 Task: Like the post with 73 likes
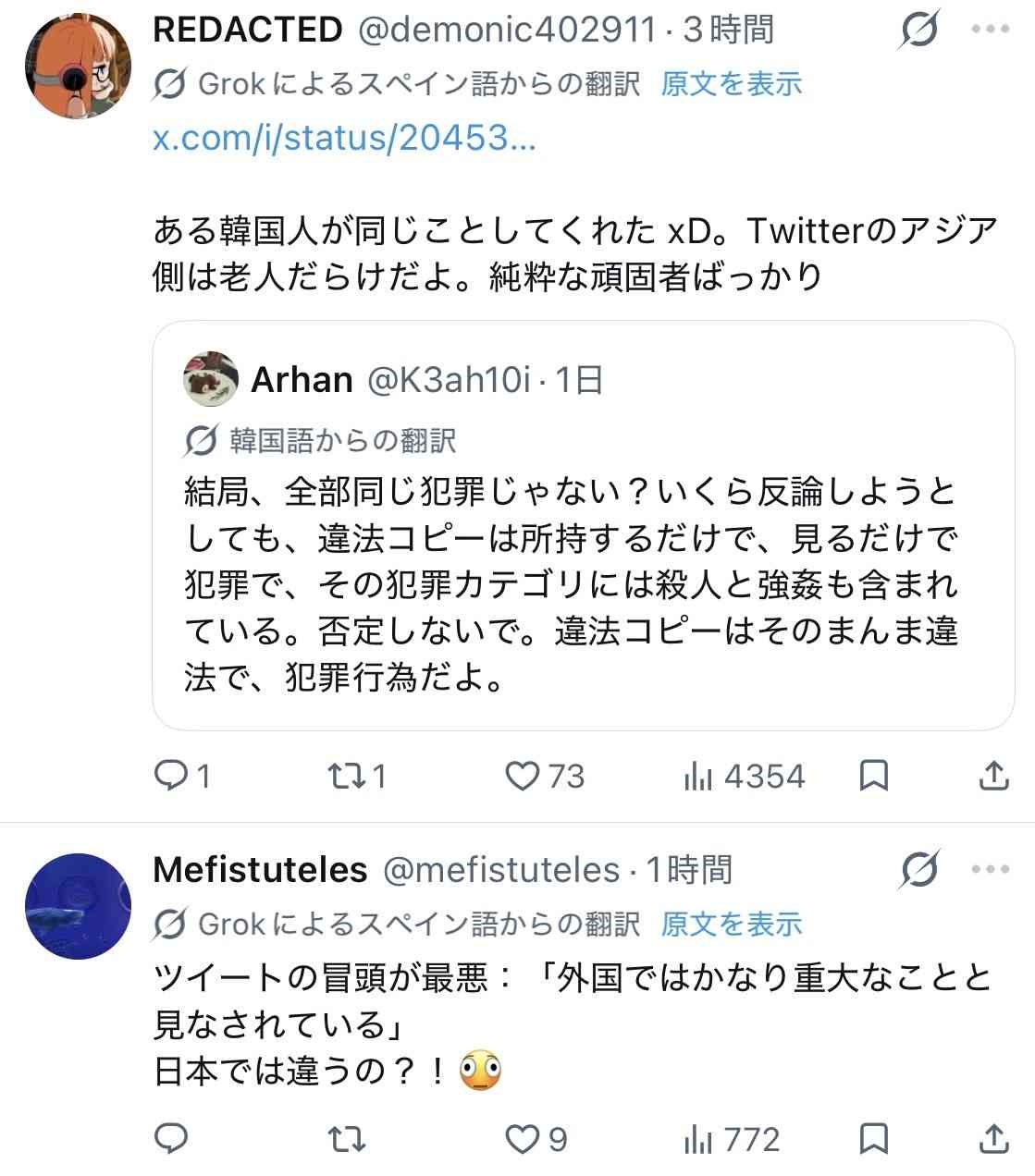pyautogui.click(x=523, y=776)
